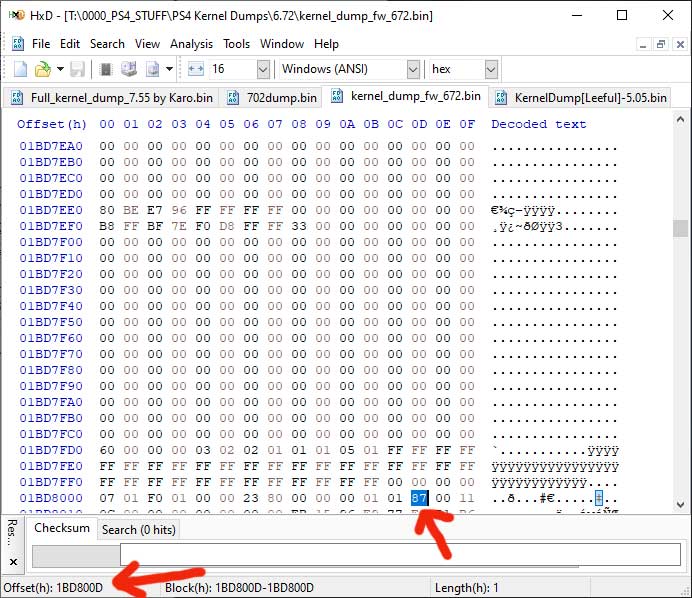Viewport: 692px width, 598px height.
Task: Click the HxD application title icon
Action: point(17,15)
